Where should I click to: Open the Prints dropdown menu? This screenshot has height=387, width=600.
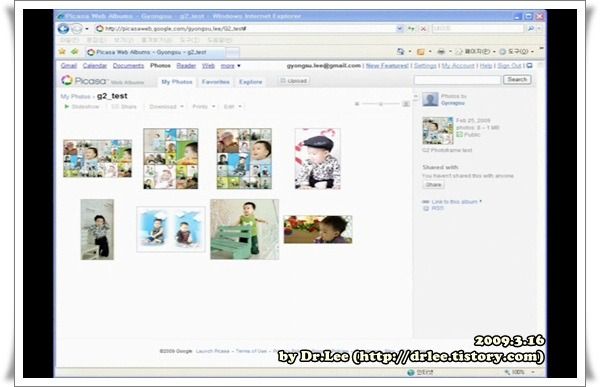pyautogui.click(x=204, y=106)
